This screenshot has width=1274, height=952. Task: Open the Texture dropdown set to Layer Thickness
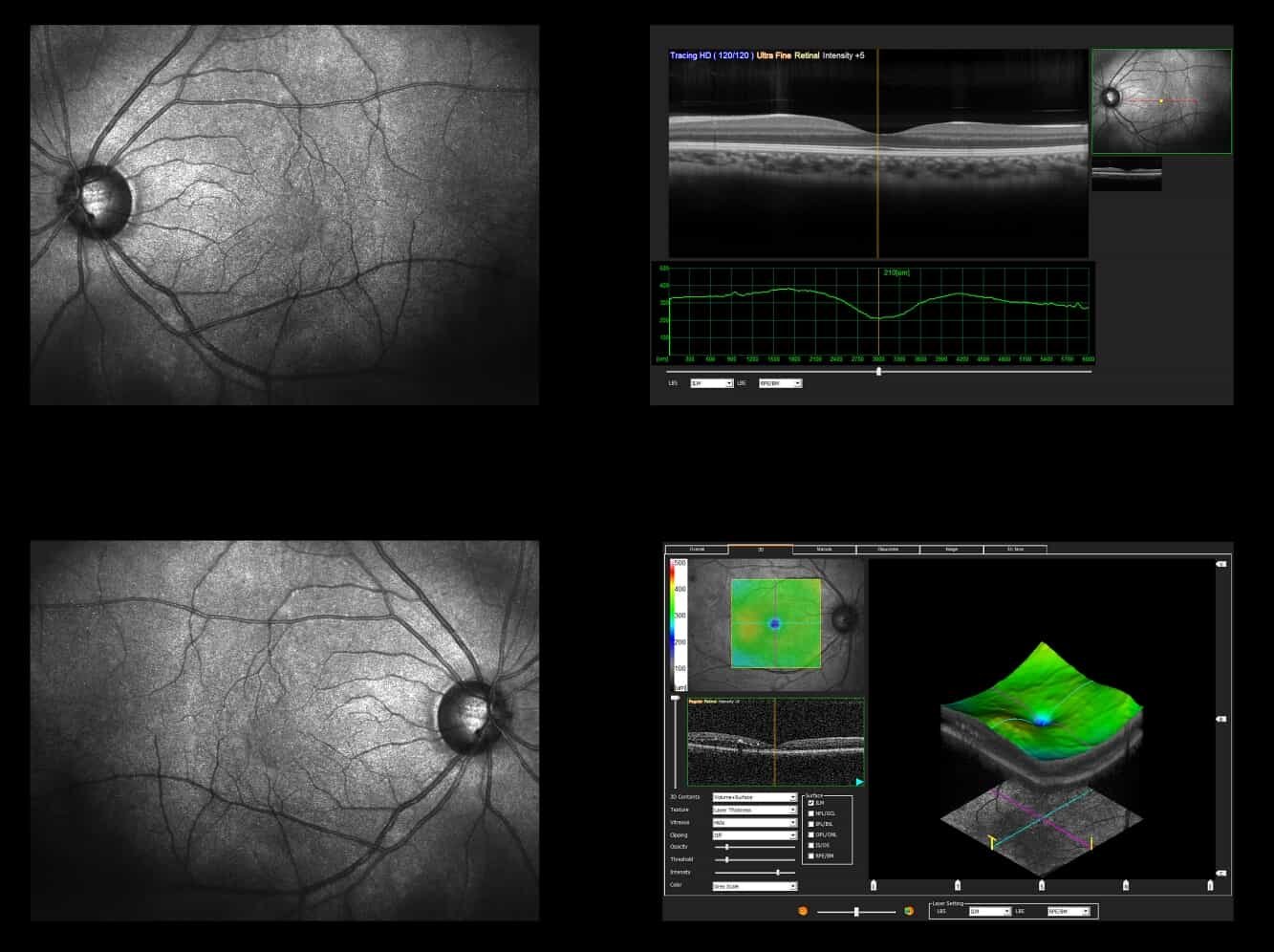794,810
